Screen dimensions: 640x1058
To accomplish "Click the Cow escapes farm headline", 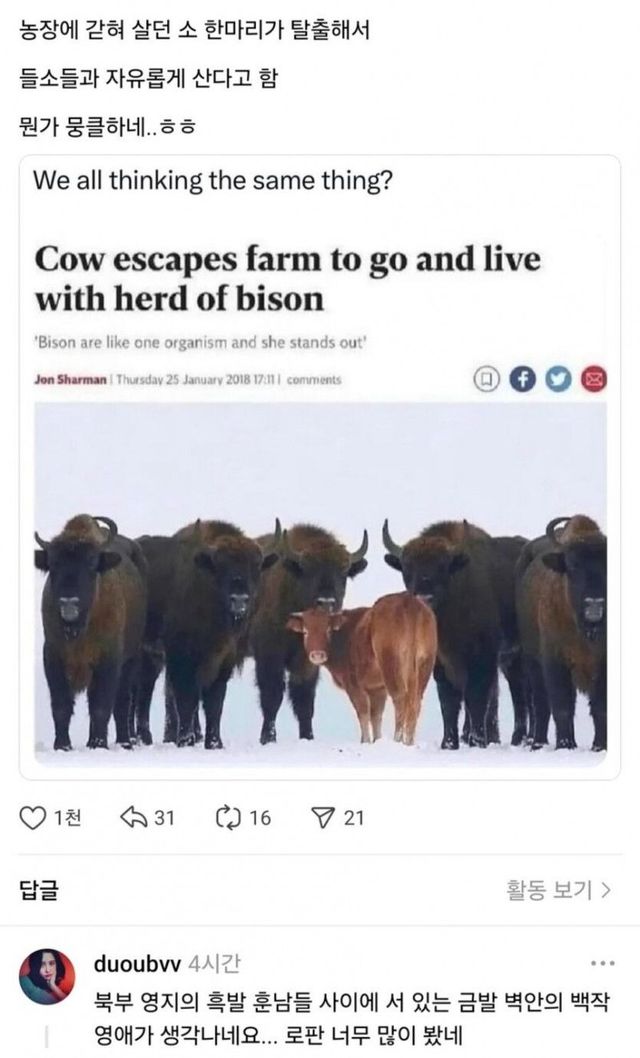I will 287,279.
